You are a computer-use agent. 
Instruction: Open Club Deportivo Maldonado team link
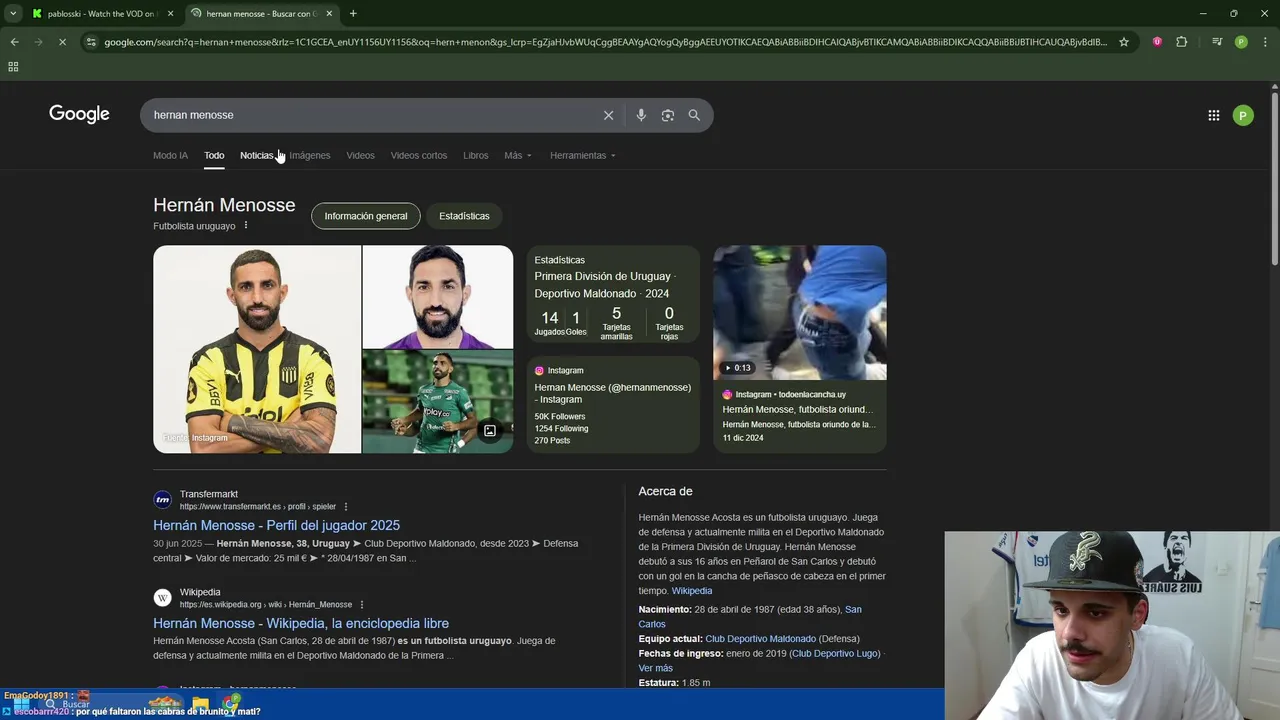click(x=760, y=639)
